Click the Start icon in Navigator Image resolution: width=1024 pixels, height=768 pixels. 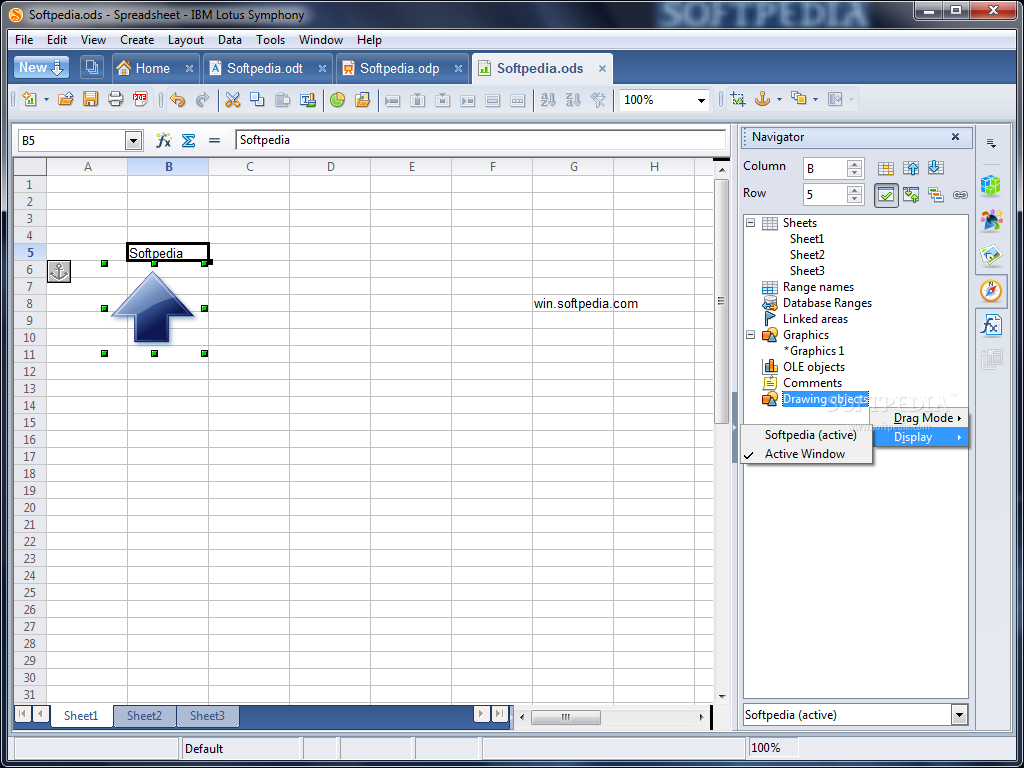[911, 168]
